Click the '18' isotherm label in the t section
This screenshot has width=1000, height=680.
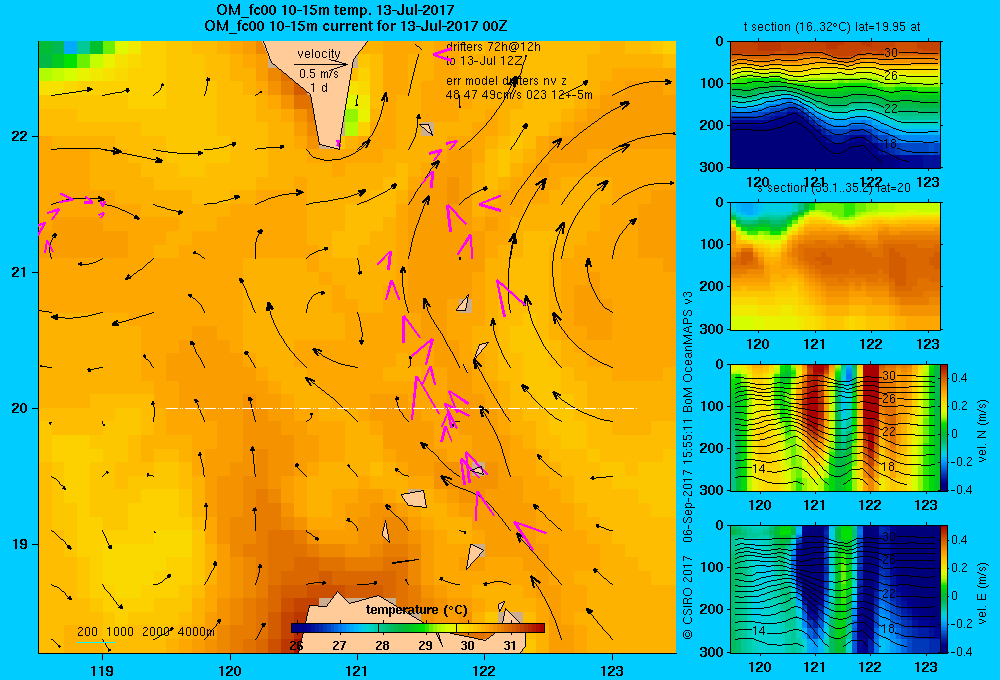pyautogui.click(x=890, y=144)
